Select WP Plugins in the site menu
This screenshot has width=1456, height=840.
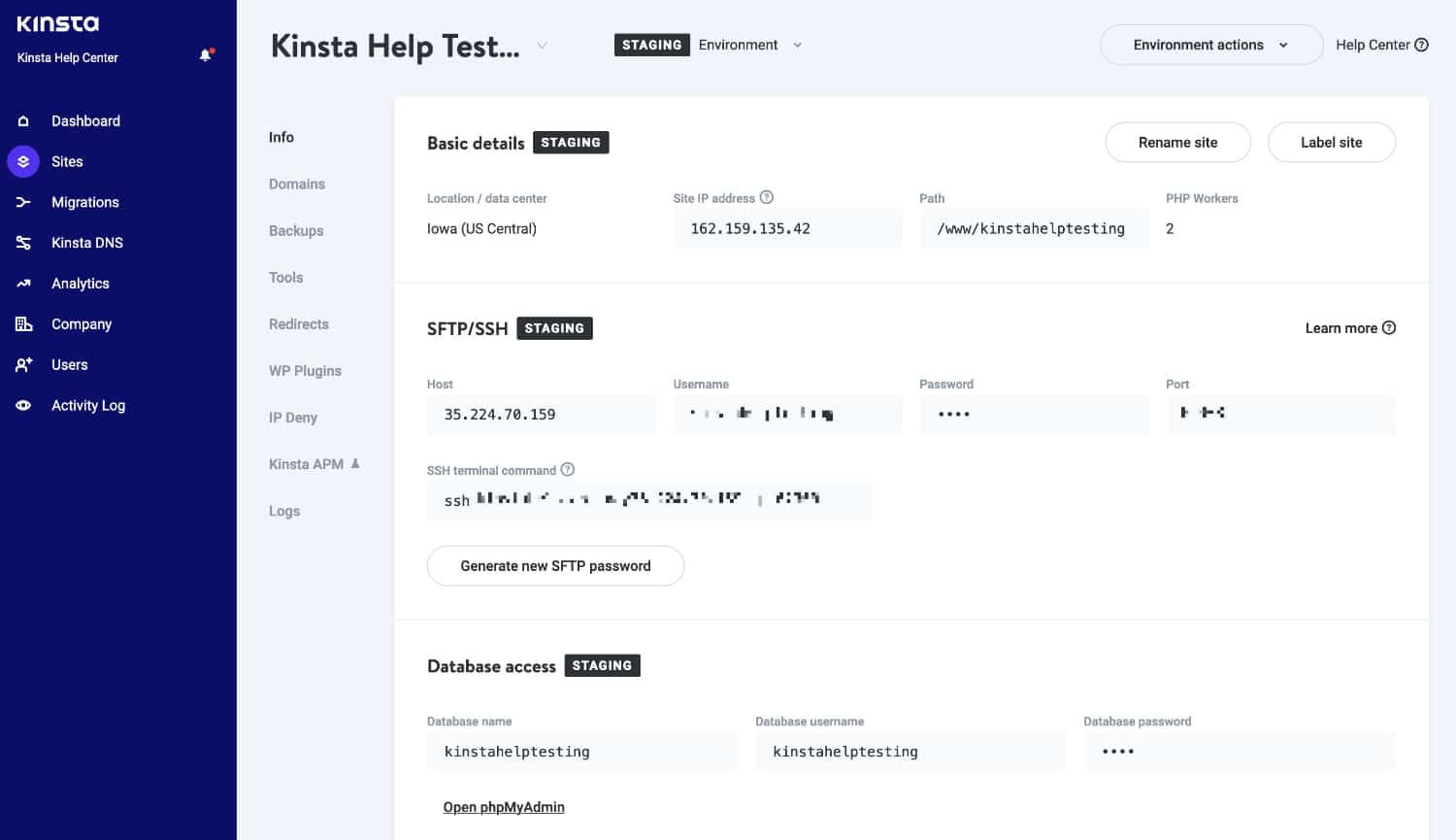coord(305,371)
